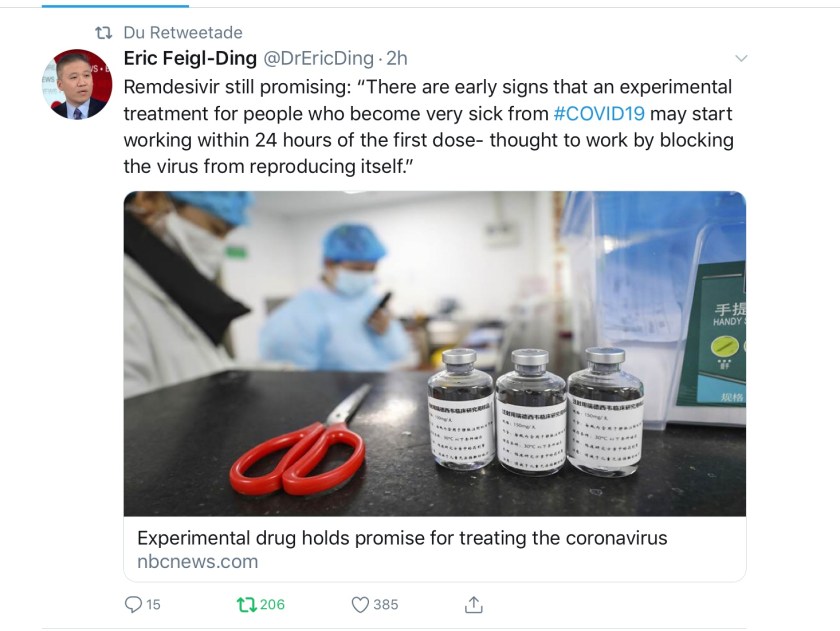Open the article headline about experimental drug
The width and height of the screenshot is (840, 631).
[x=402, y=538]
